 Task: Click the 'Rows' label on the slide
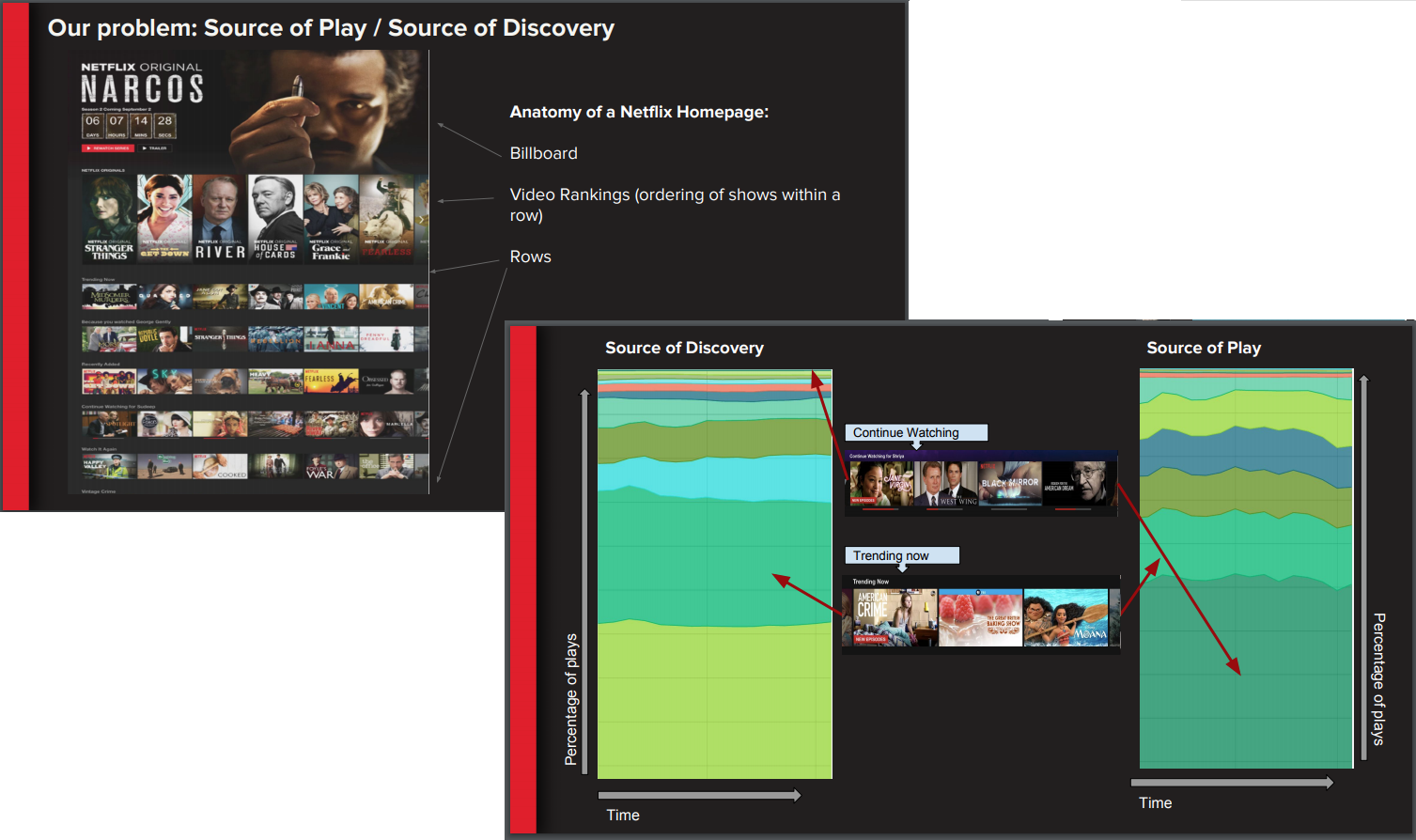[531, 257]
